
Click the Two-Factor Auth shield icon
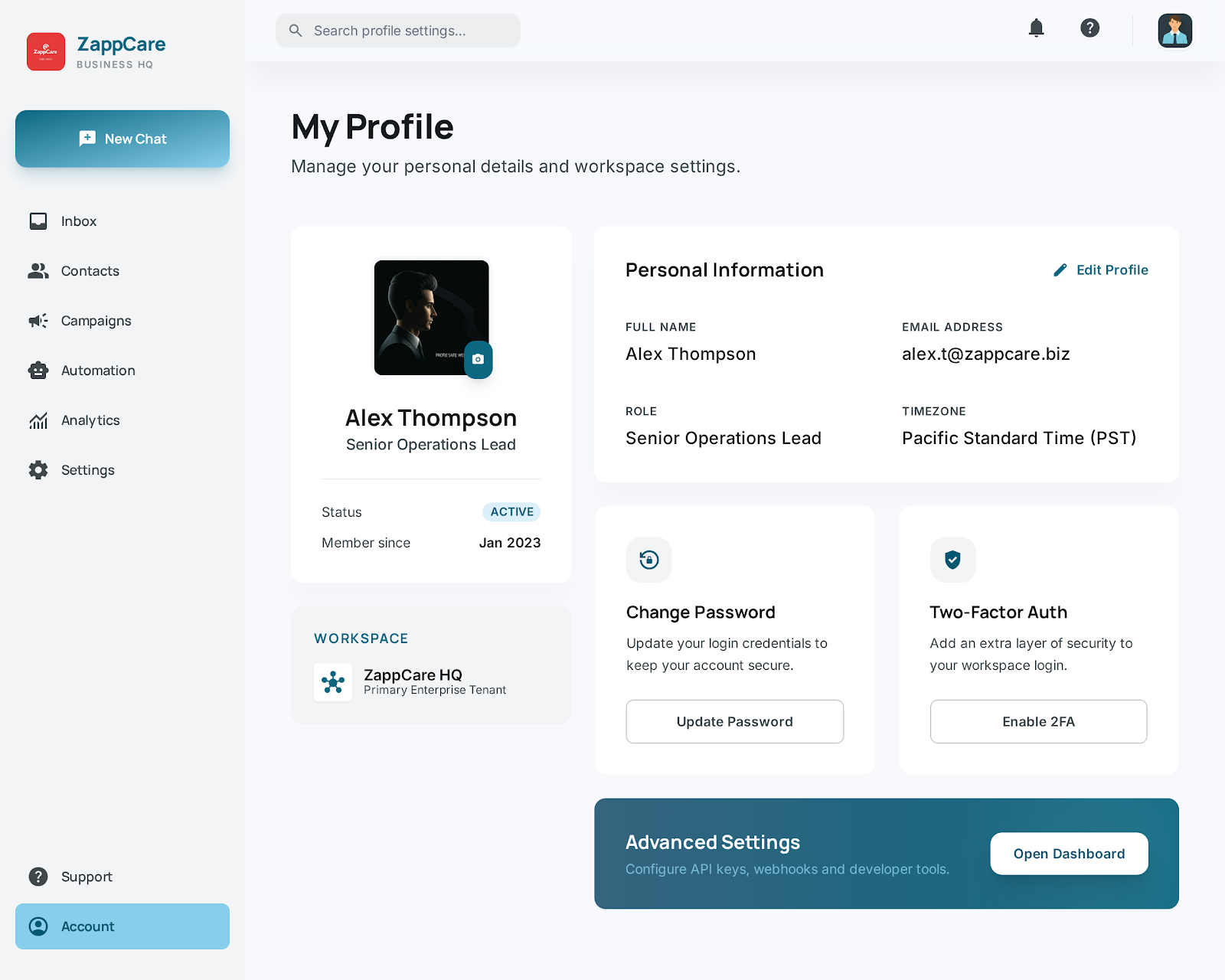(x=952, y=560)
